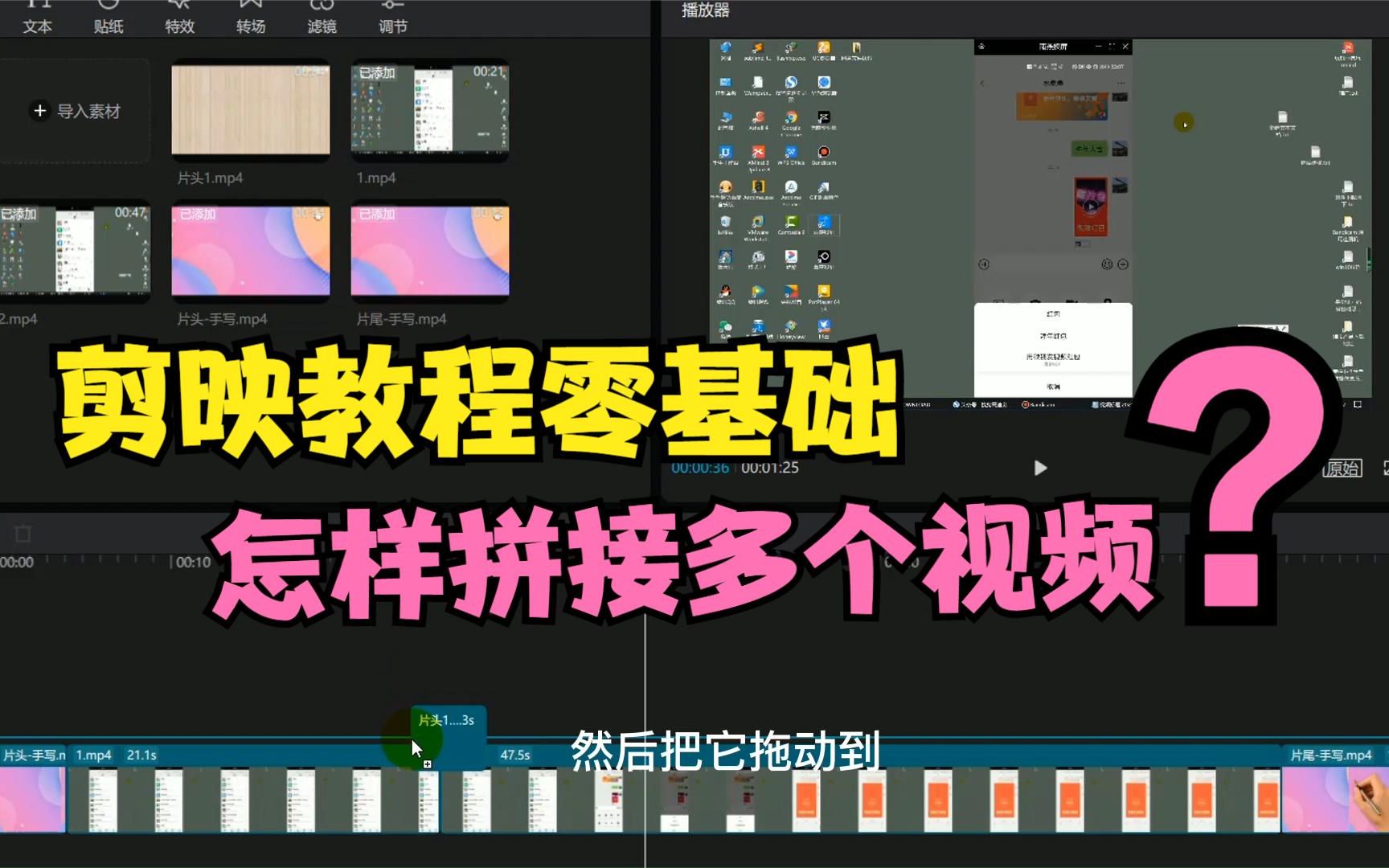Viewport: 1389px width, 868px height.
Task: Click the 播放器 panel title
Action: pyautogui.click(x=705, y=10)
